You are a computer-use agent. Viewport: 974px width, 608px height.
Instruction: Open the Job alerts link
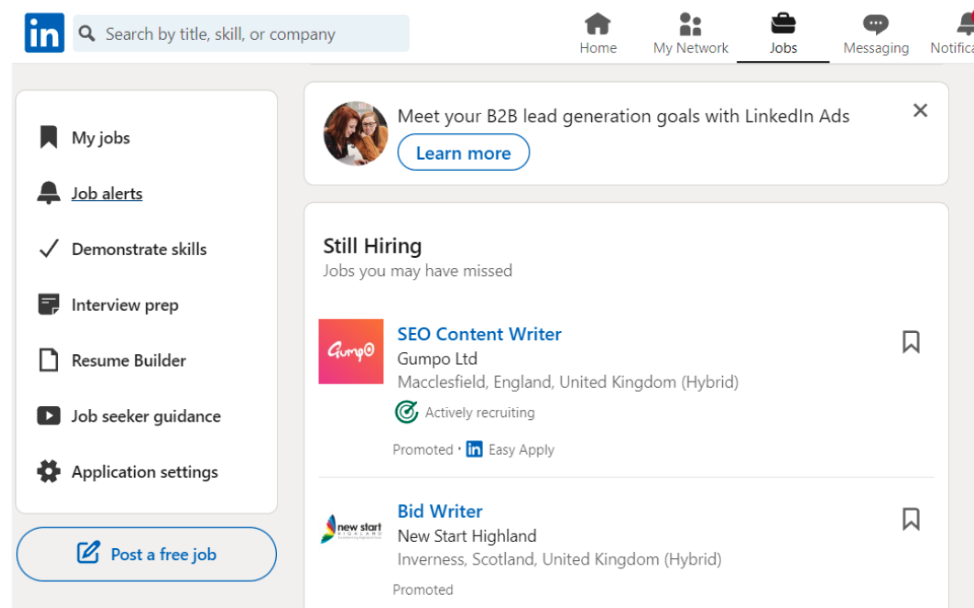tap(107, 194)
